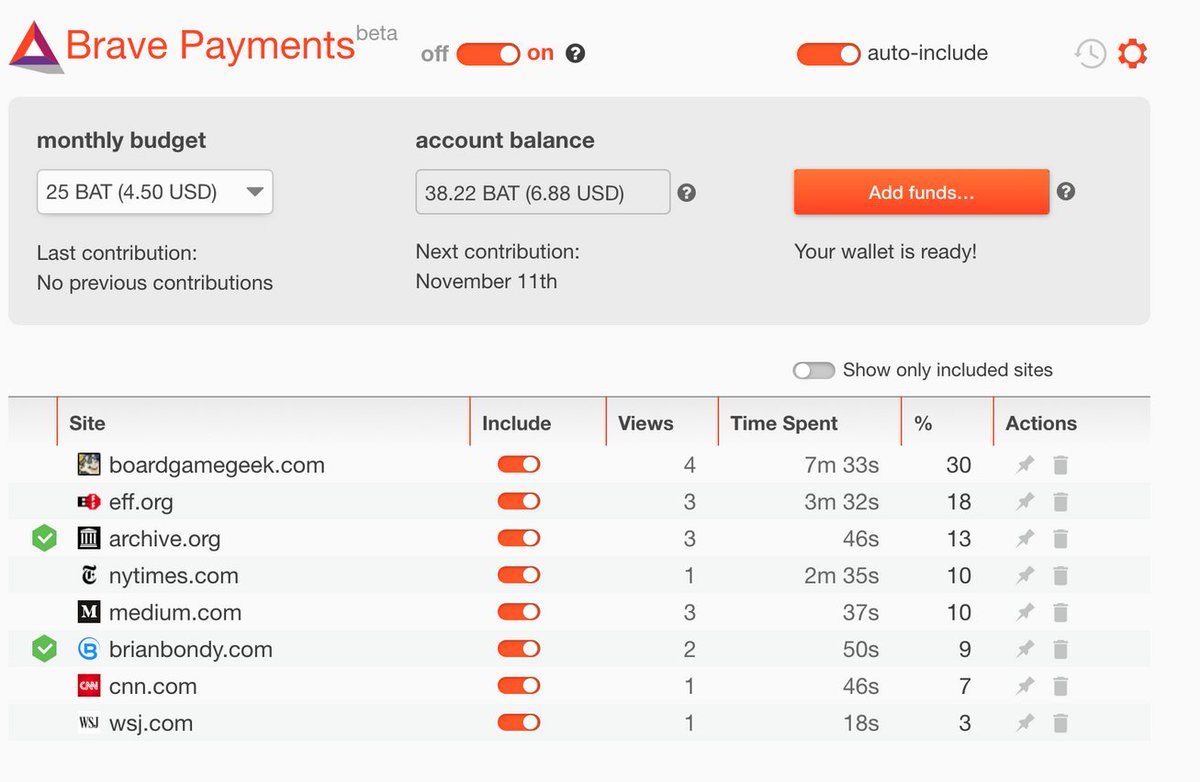Pin cnn.com site
This screenshot has height=782, width=1200.
pos(1025,686)
